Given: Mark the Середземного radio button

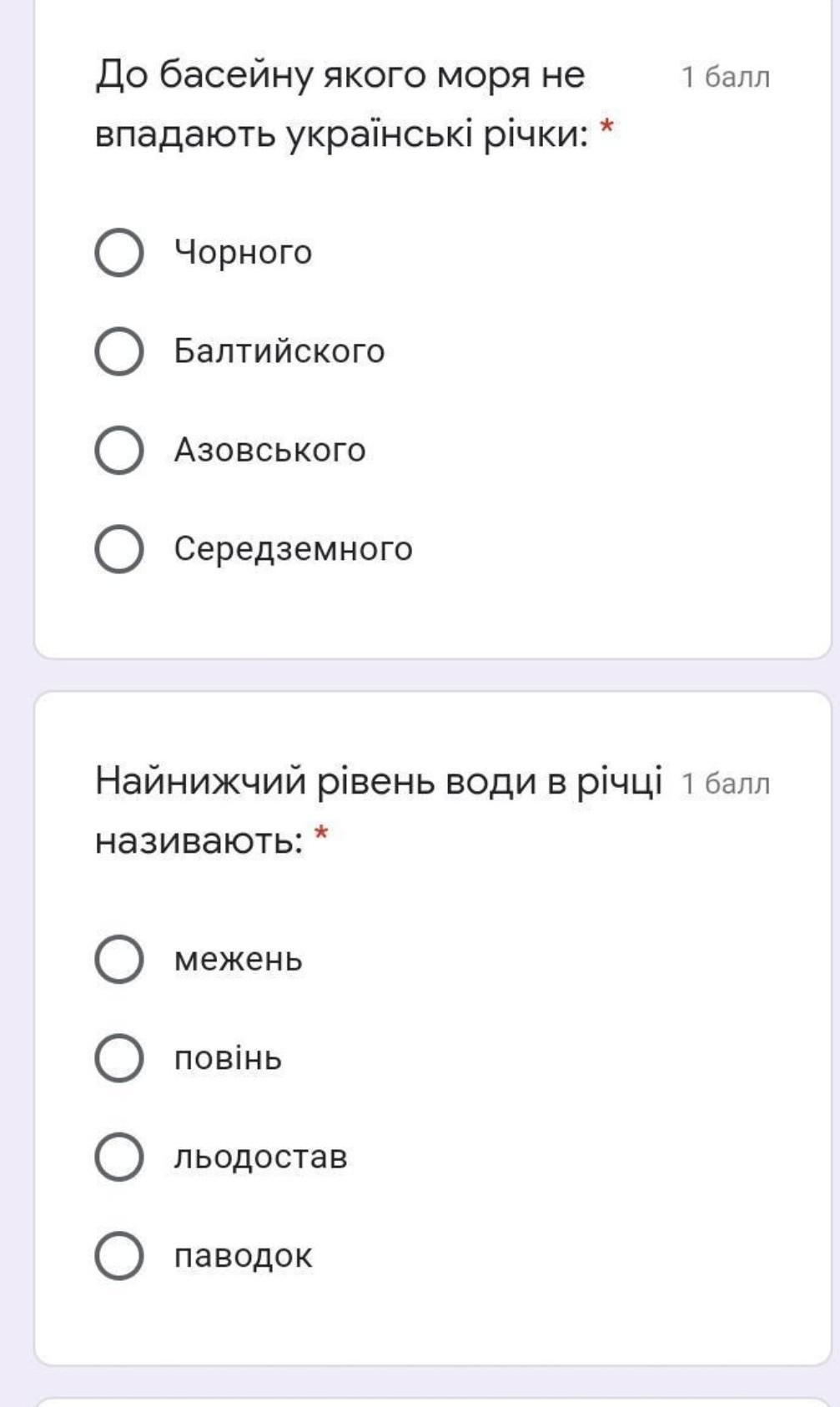Looking at the screenshot, I should point(119,549).
